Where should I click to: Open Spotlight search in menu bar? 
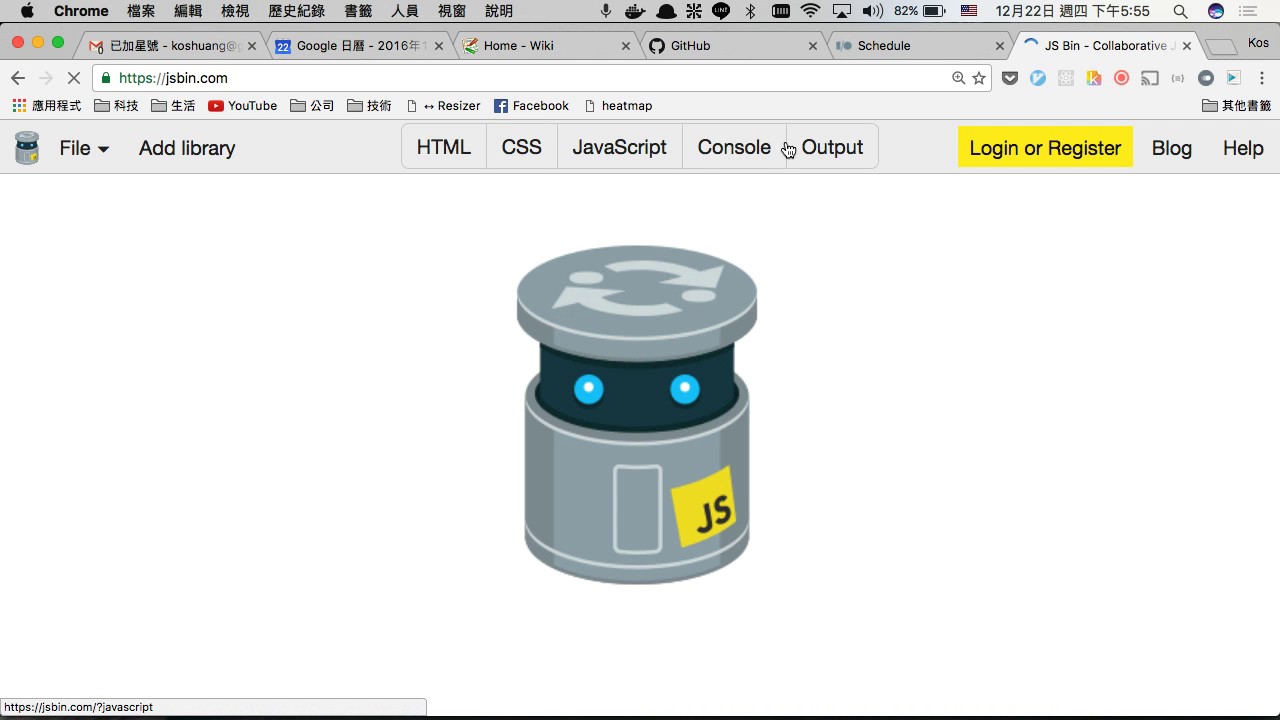[x=1181, y=11]
